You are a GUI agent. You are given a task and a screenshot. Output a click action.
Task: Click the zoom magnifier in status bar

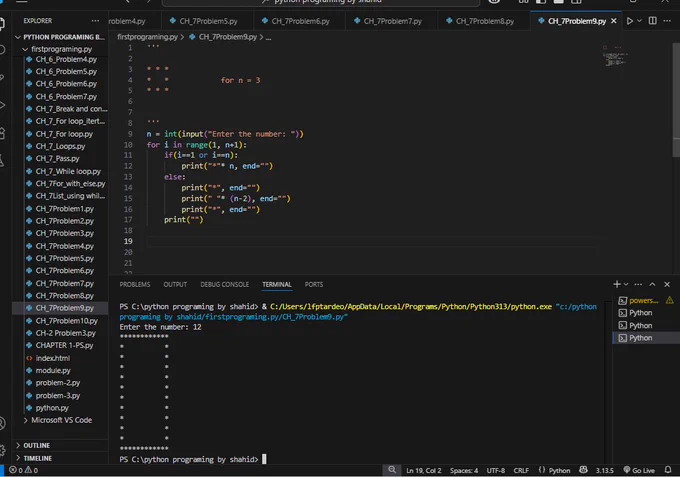[392, 470]
